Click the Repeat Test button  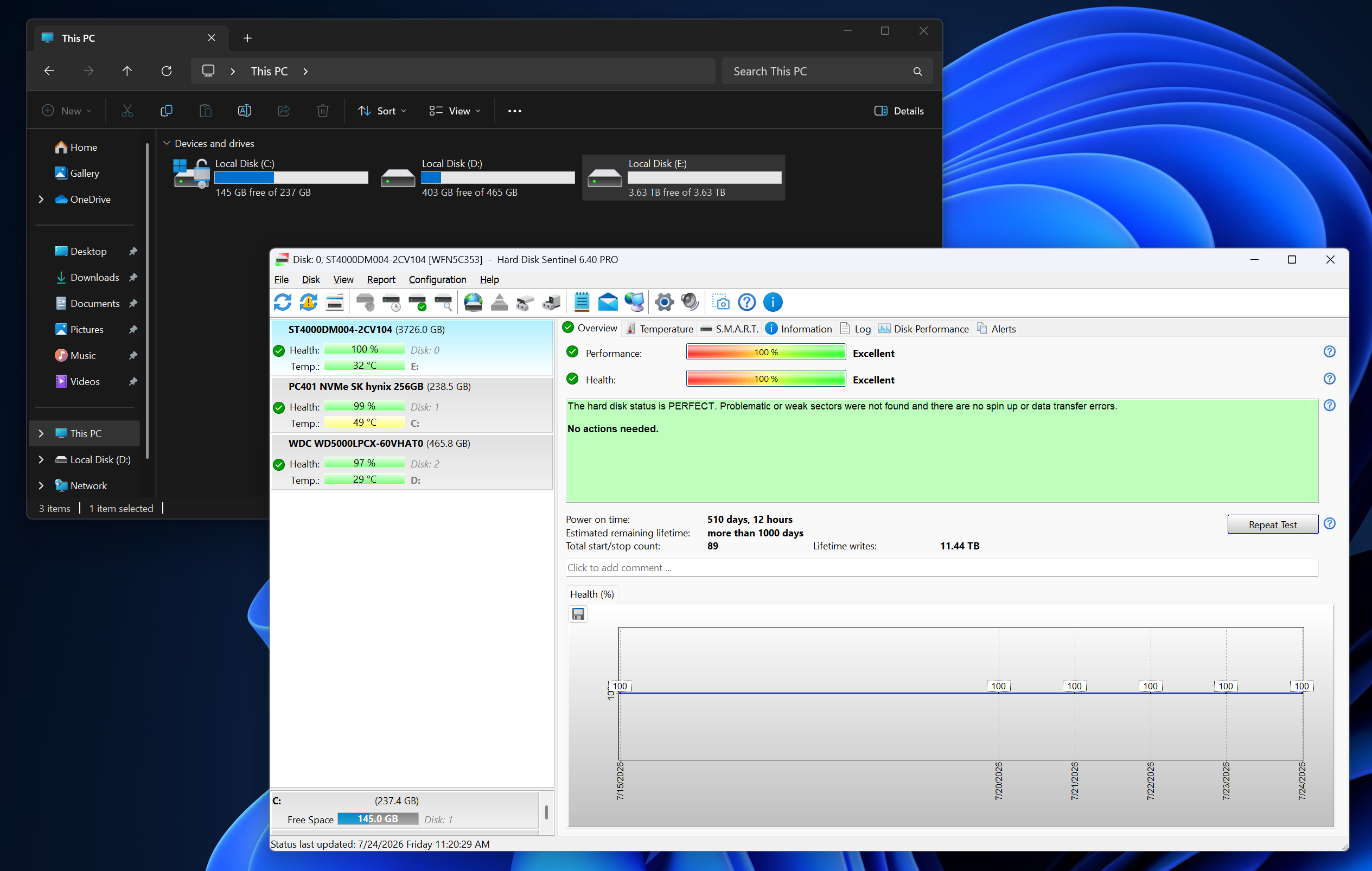1272,524
